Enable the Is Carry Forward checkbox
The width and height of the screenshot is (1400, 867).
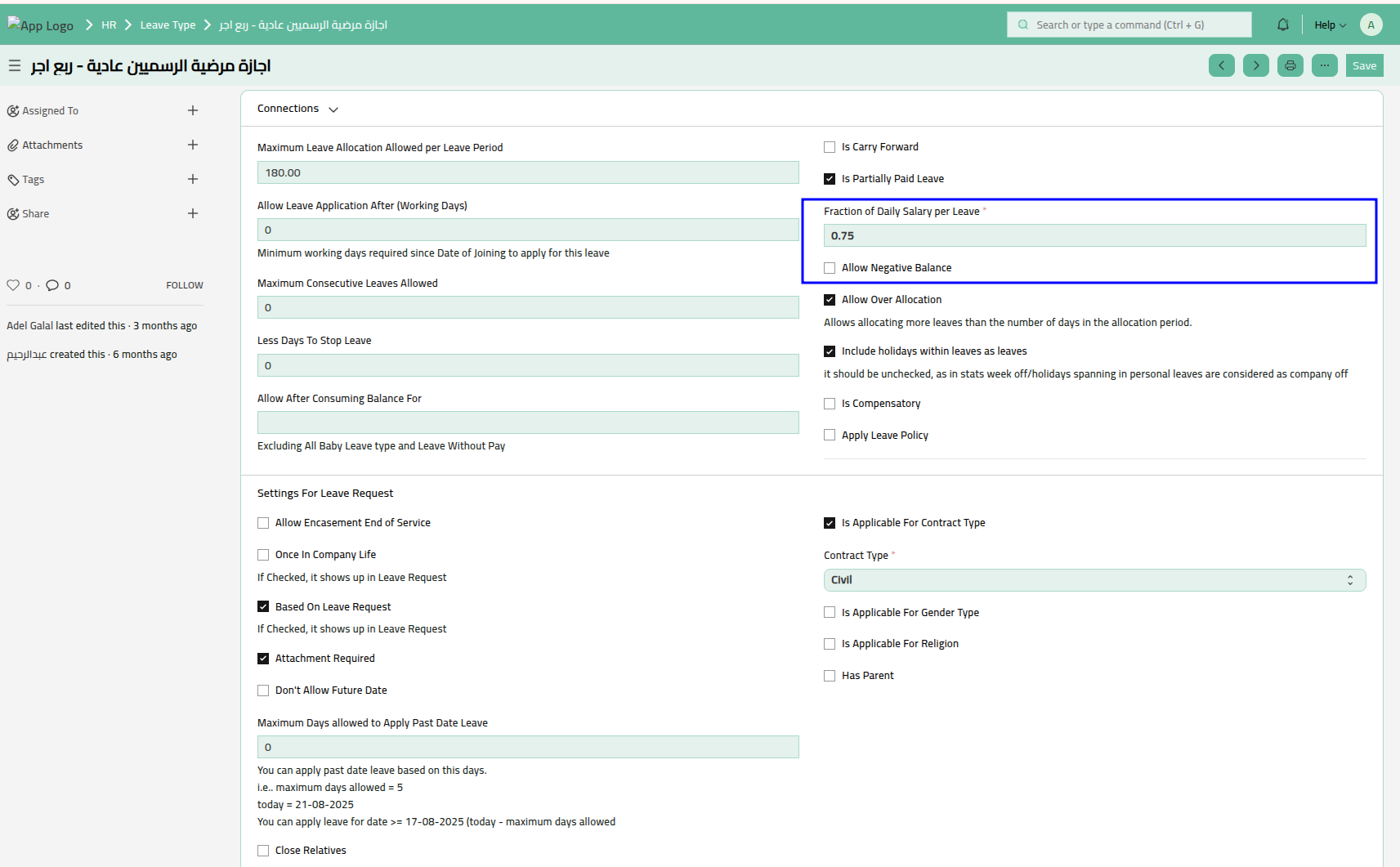click(x=830, y=147)
